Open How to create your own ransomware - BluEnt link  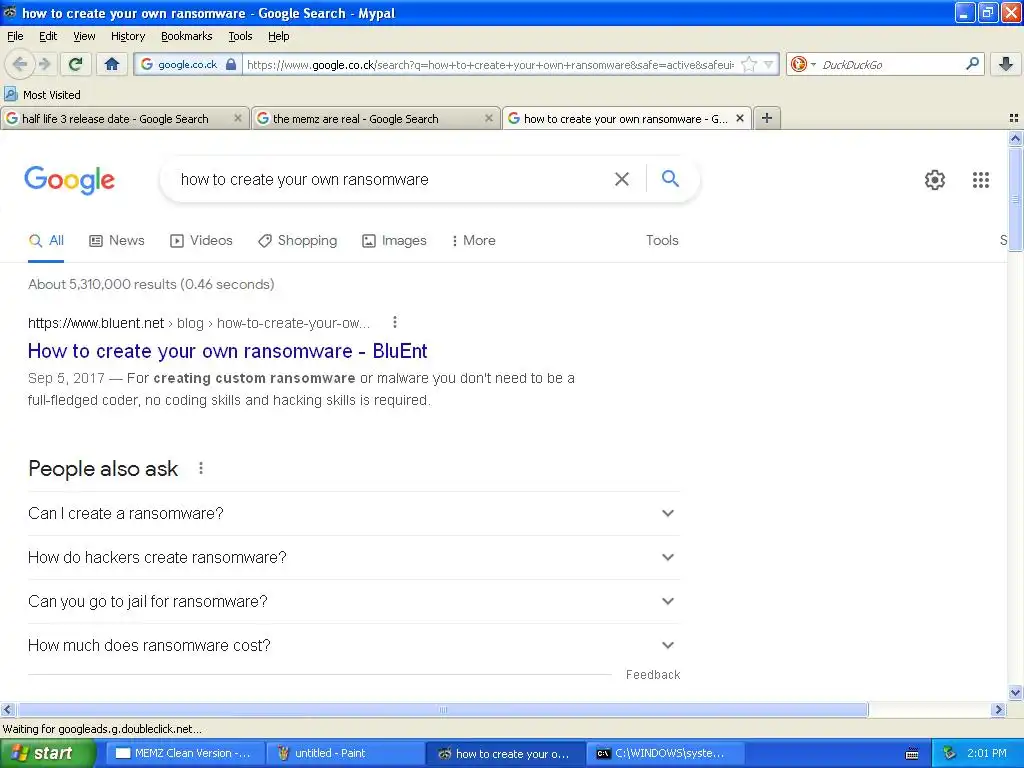[x=227, y=351]
